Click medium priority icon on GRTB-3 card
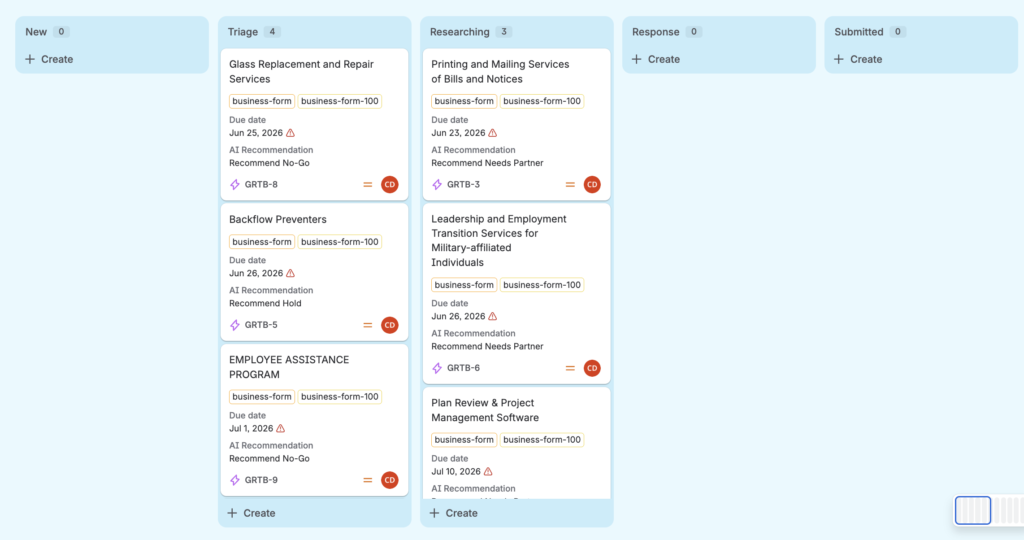 coord(570,185)
